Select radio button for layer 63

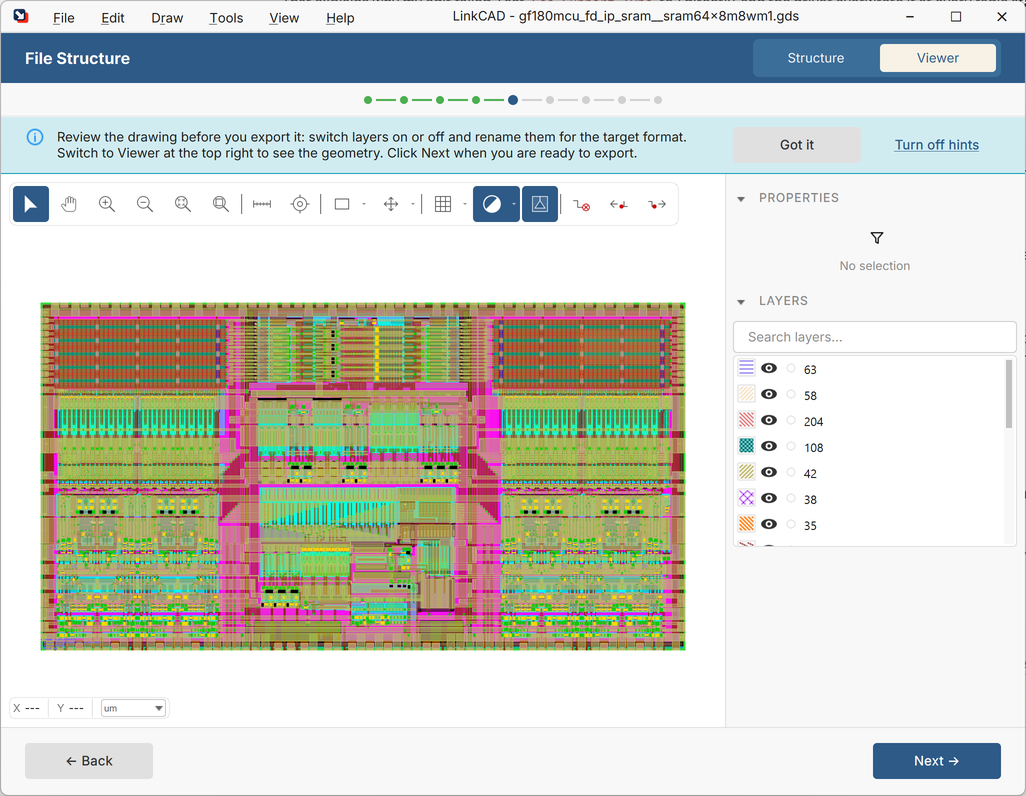[x=791, y=369]
